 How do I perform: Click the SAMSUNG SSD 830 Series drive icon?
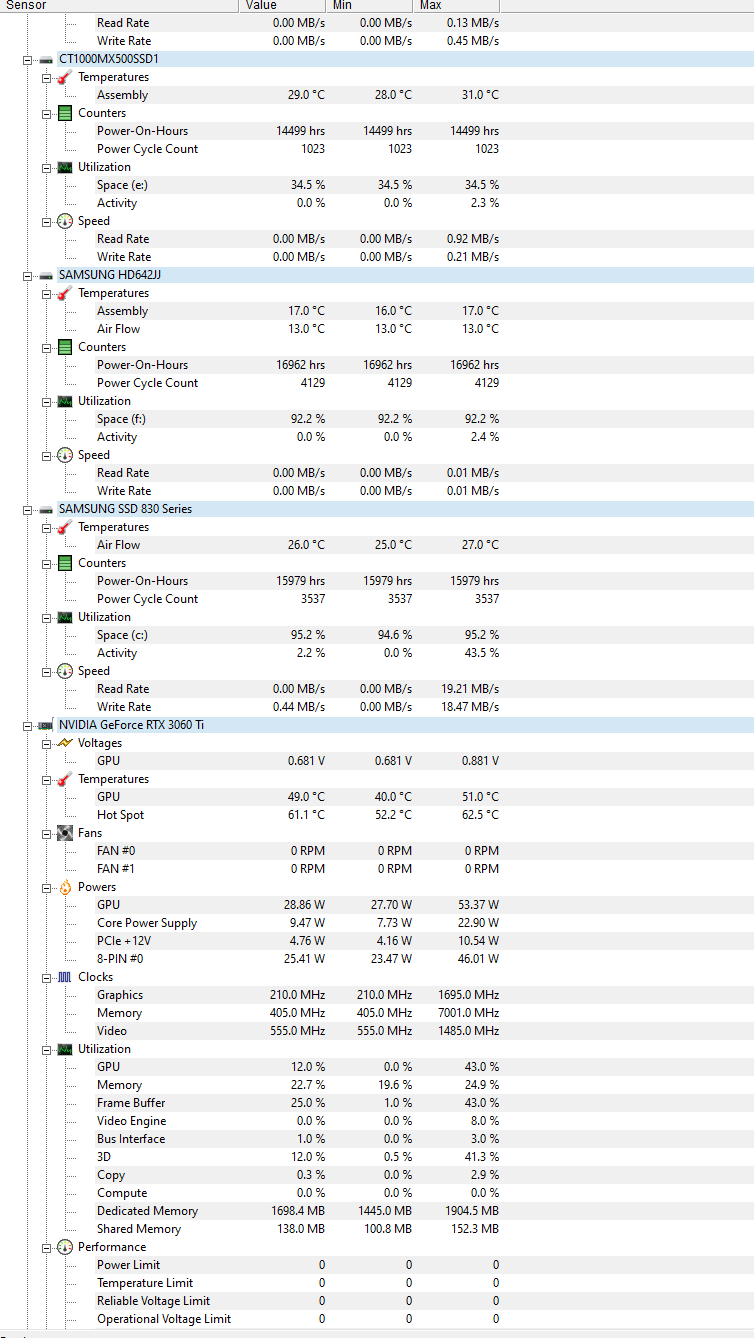pyautogui.click(x=46, y=509)
